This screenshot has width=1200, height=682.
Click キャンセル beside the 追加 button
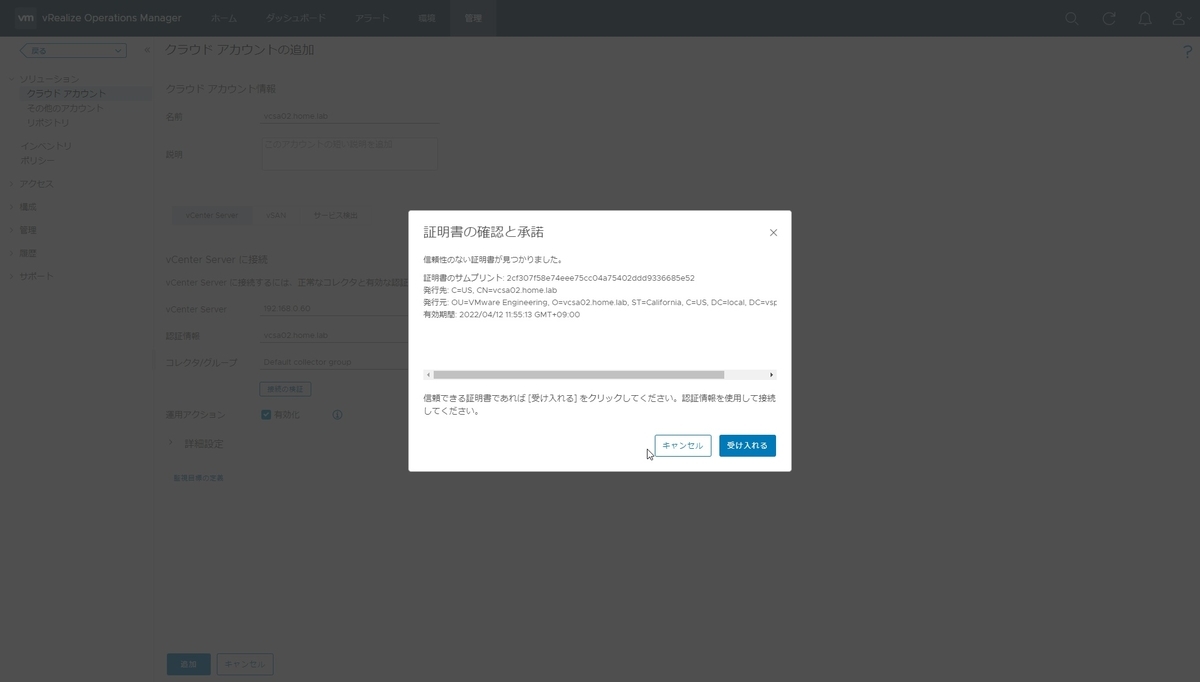(245, 664)
